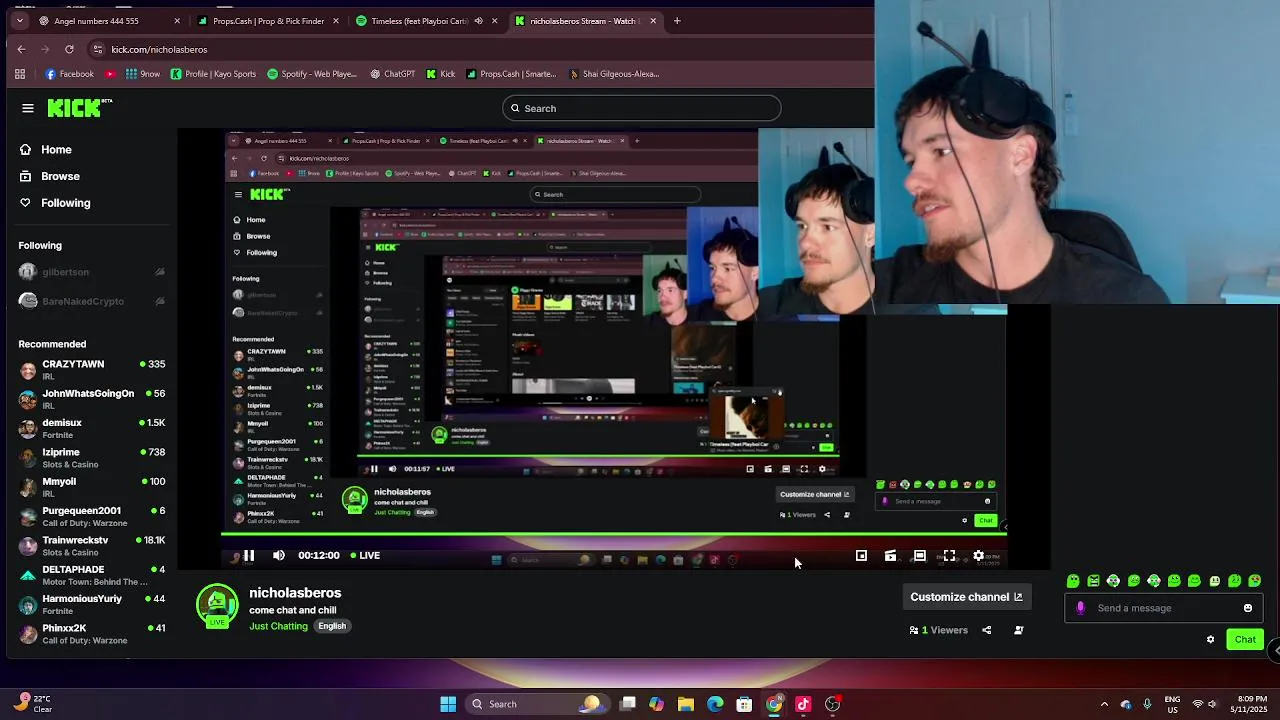This screenshot has height=720, width=1280.
Task: Click Just Chatting category link
Action: [x=278, y=627]
